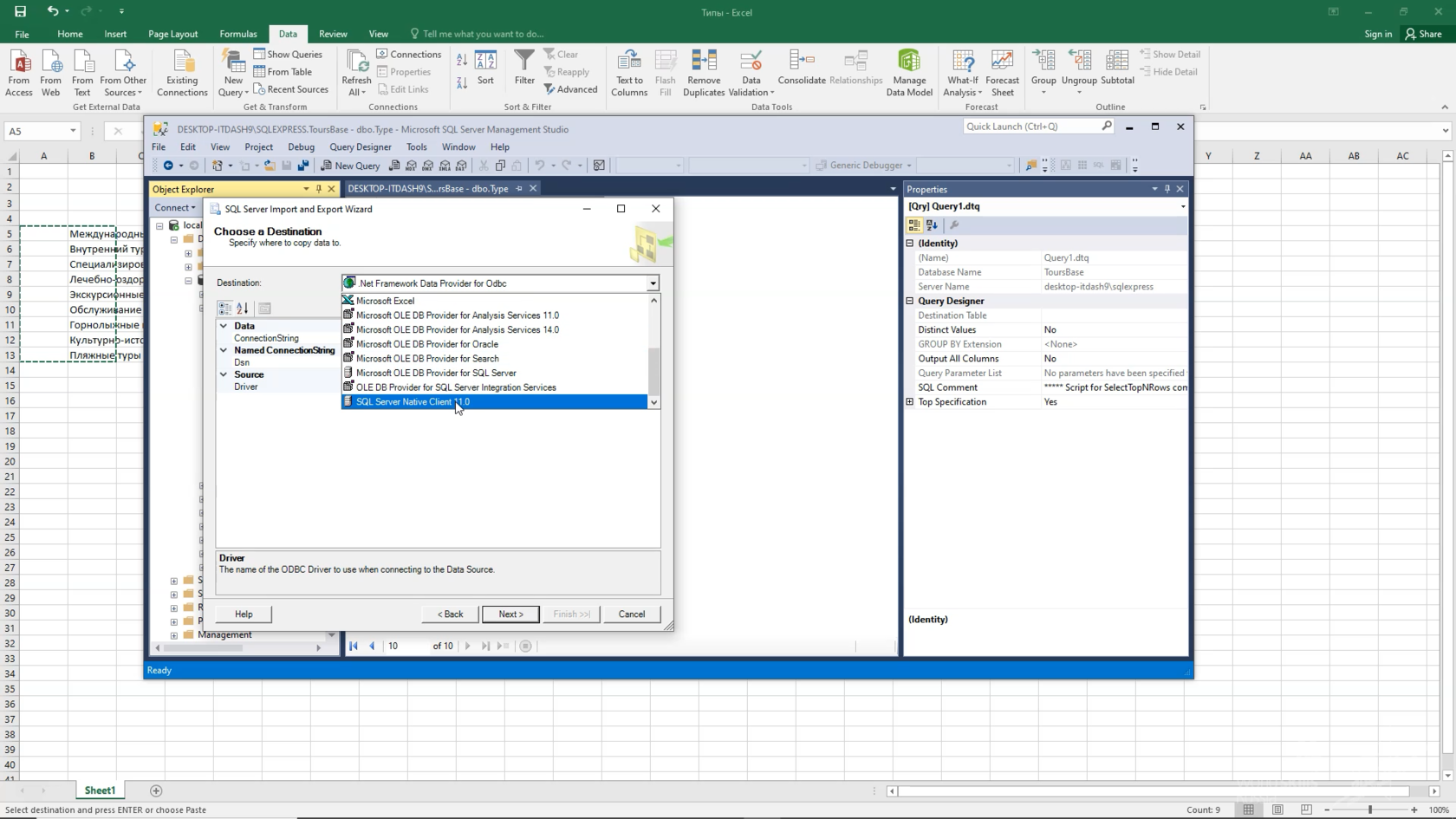
Task: Click zoom in plus in Excel status bar
Action: point(1414,809)
